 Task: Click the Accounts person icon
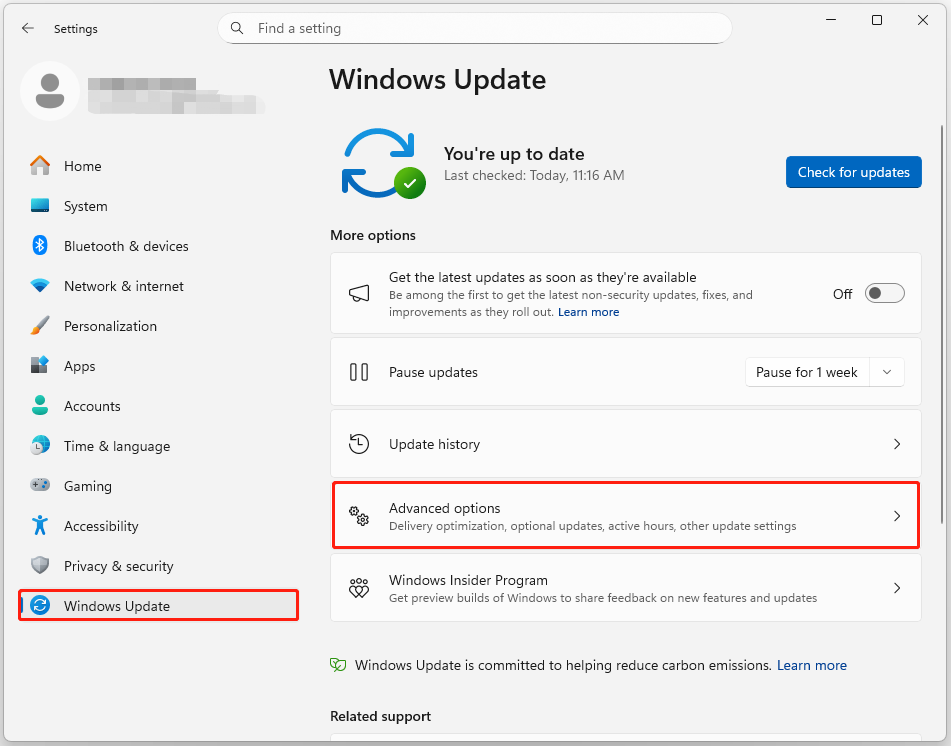pos(40,406)
